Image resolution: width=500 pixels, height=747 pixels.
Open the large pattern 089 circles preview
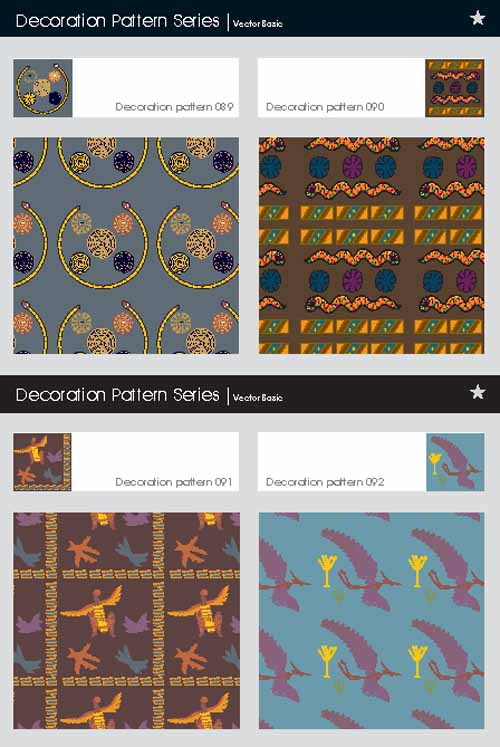[126, 245]
